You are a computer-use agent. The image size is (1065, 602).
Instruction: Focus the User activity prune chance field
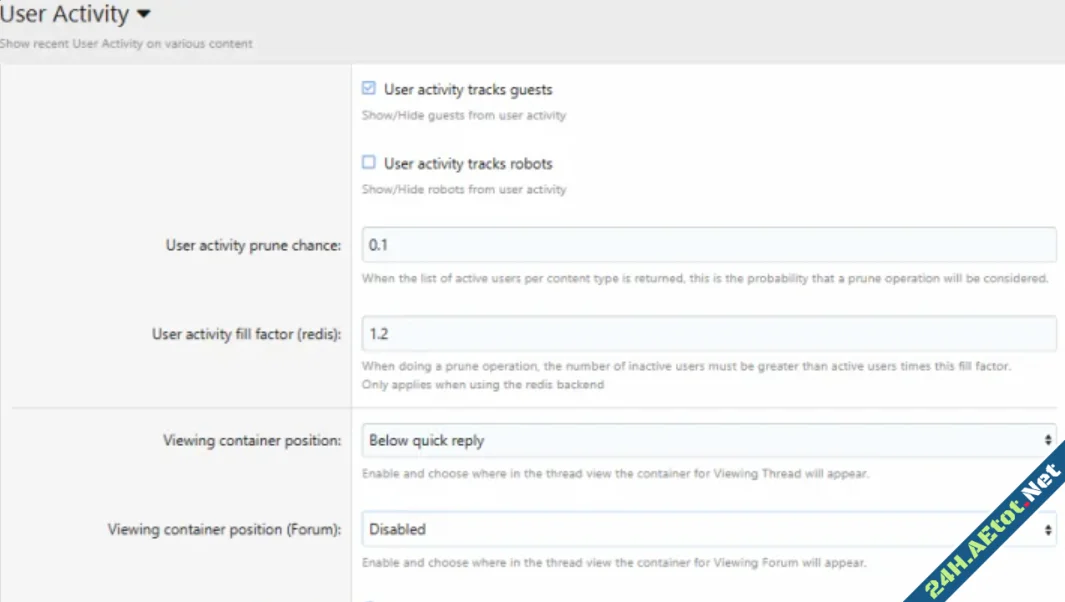coord(708,245)
